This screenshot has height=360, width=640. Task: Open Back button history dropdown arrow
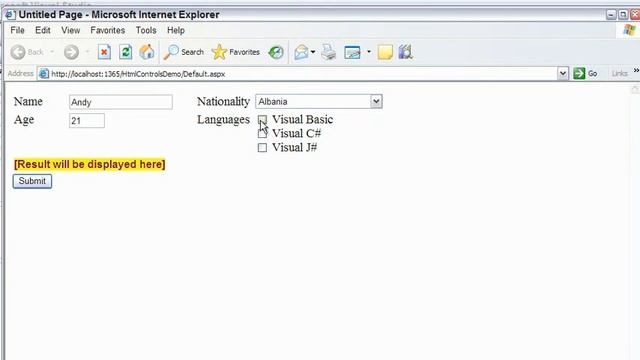(x=52, y=52)
